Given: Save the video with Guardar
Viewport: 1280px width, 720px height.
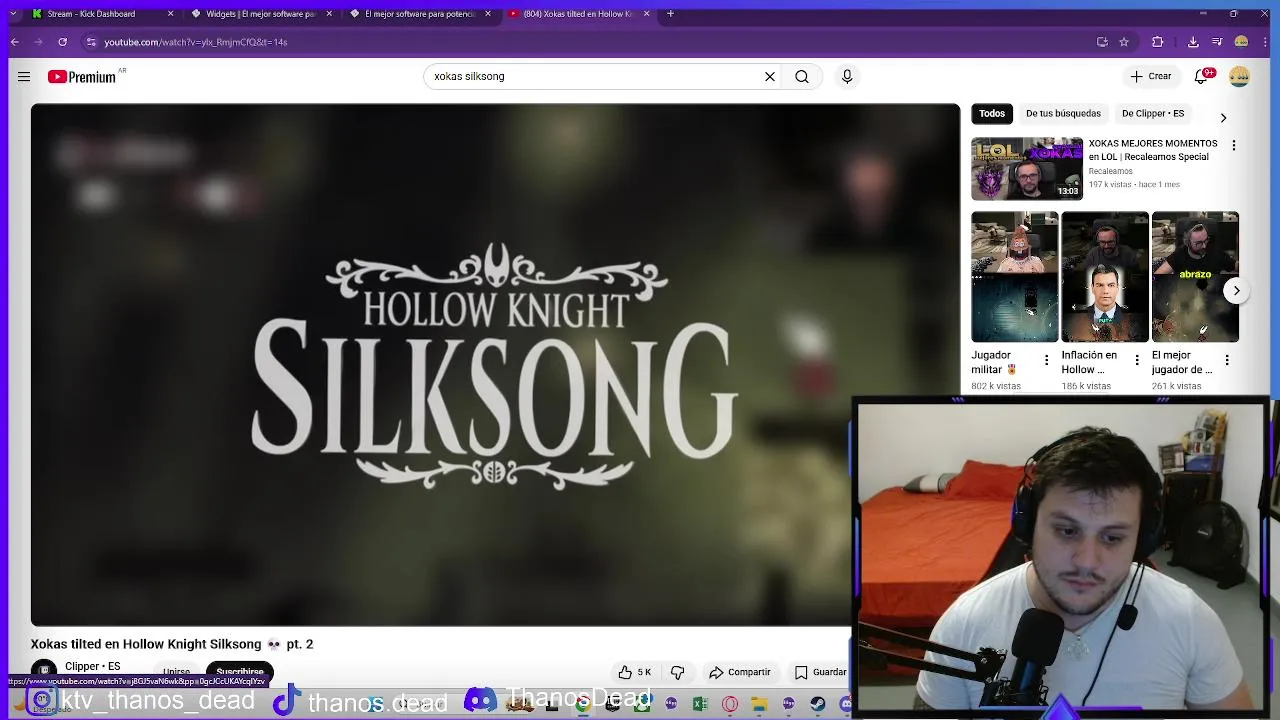Looking at the screenshot, I should (x=820, y=672).
